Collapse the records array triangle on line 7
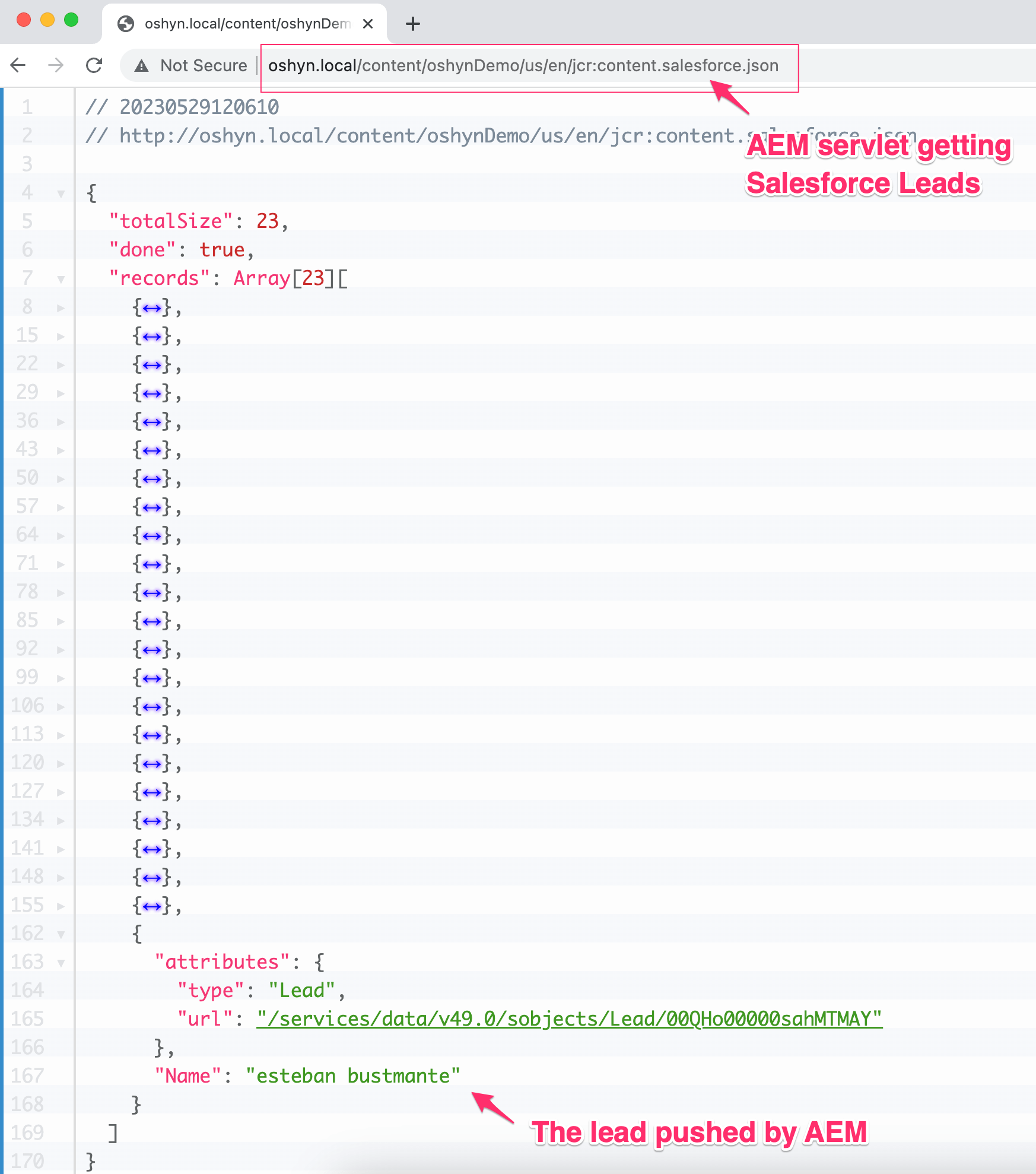The height and width of the screenshot is (1174, 1036). 61,278
